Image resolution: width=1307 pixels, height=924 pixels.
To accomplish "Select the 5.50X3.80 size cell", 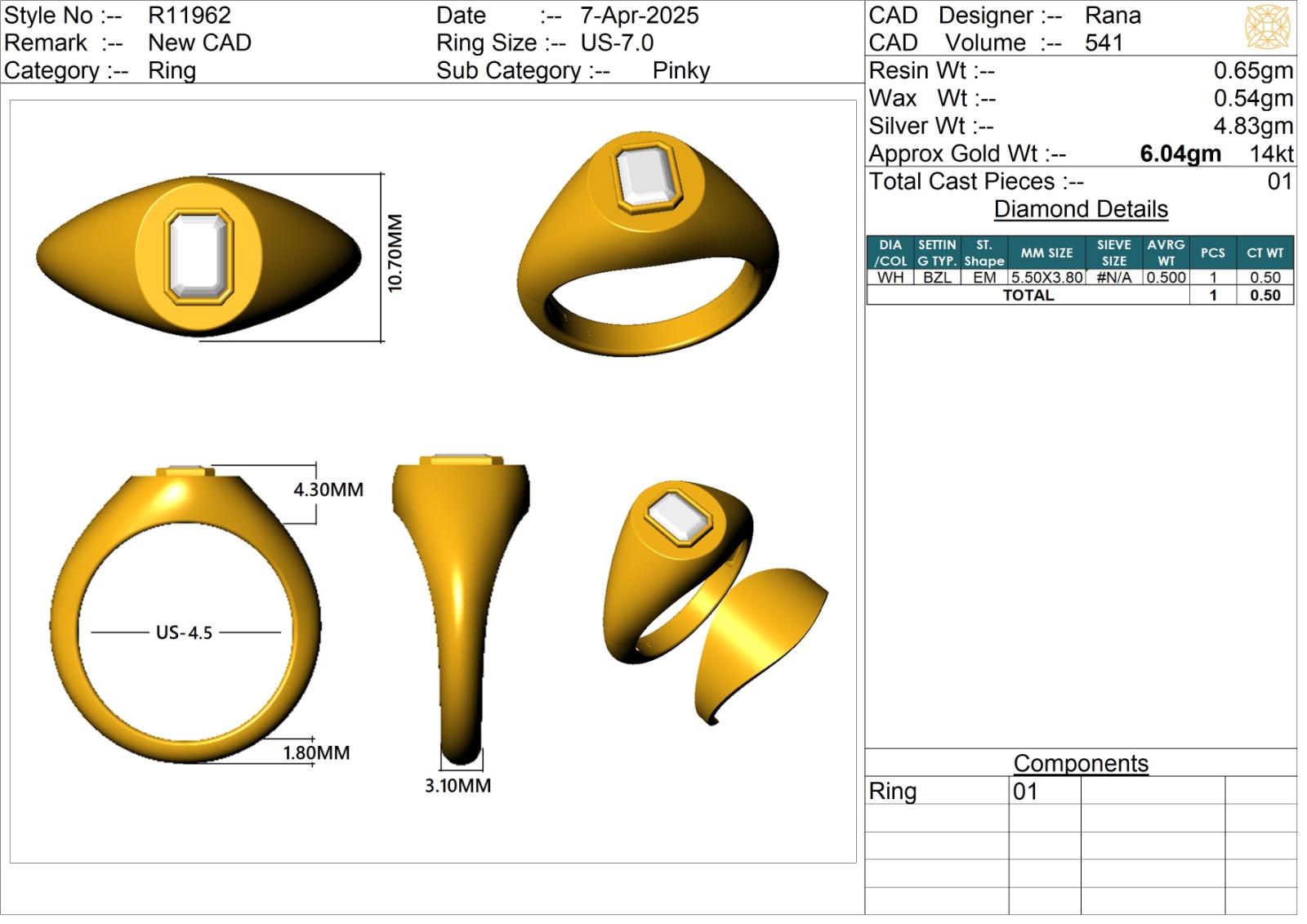I will 1046,278.
